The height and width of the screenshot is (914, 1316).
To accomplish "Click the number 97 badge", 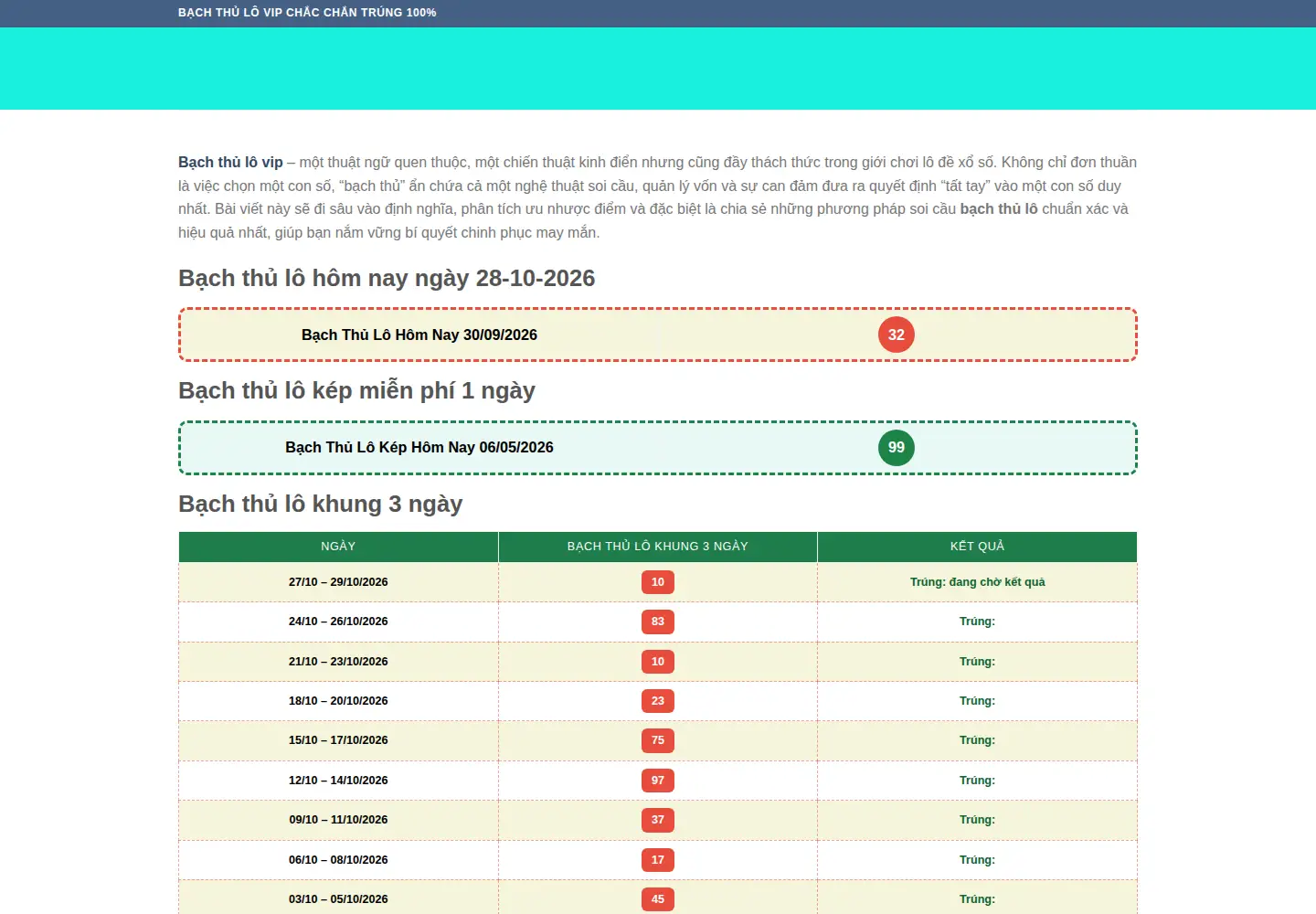I will coord(658,781).
